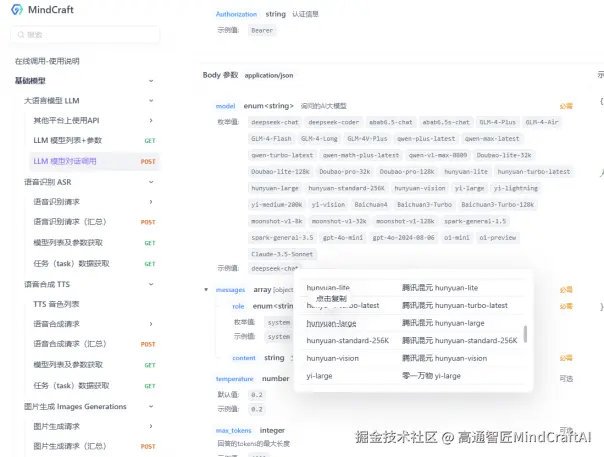
Task: Focus the sidebar search input field
Action: (85, 35)
